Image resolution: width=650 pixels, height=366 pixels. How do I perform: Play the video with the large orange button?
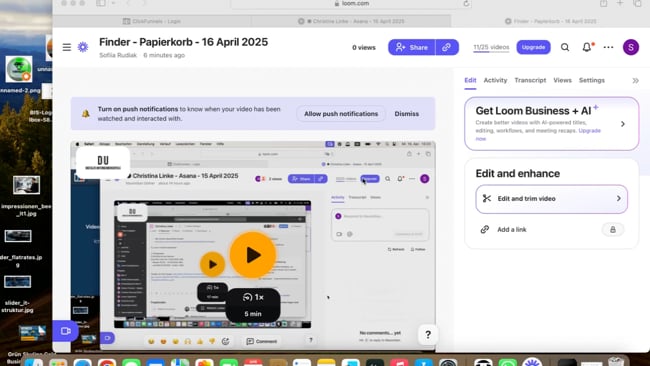(x=253, y=255)
